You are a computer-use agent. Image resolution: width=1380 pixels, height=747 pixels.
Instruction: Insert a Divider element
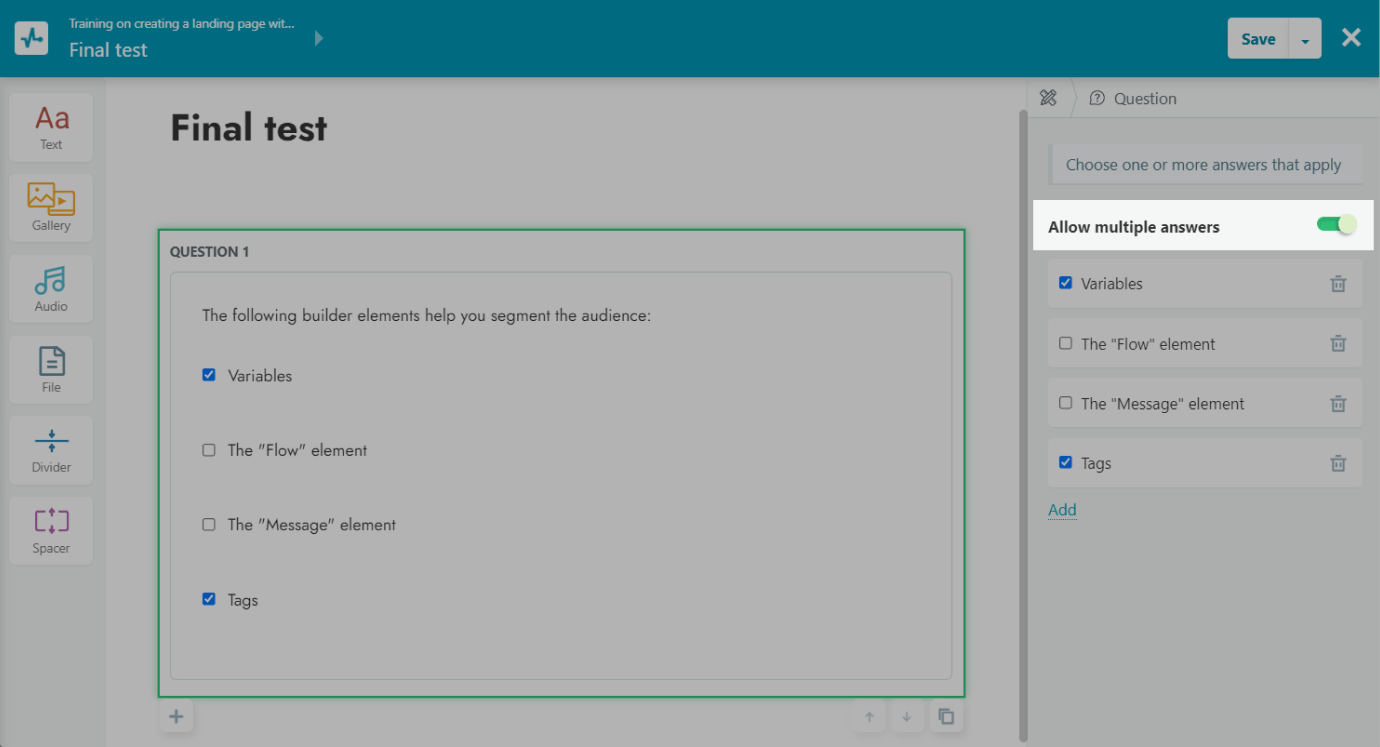[x=51, y=449]
